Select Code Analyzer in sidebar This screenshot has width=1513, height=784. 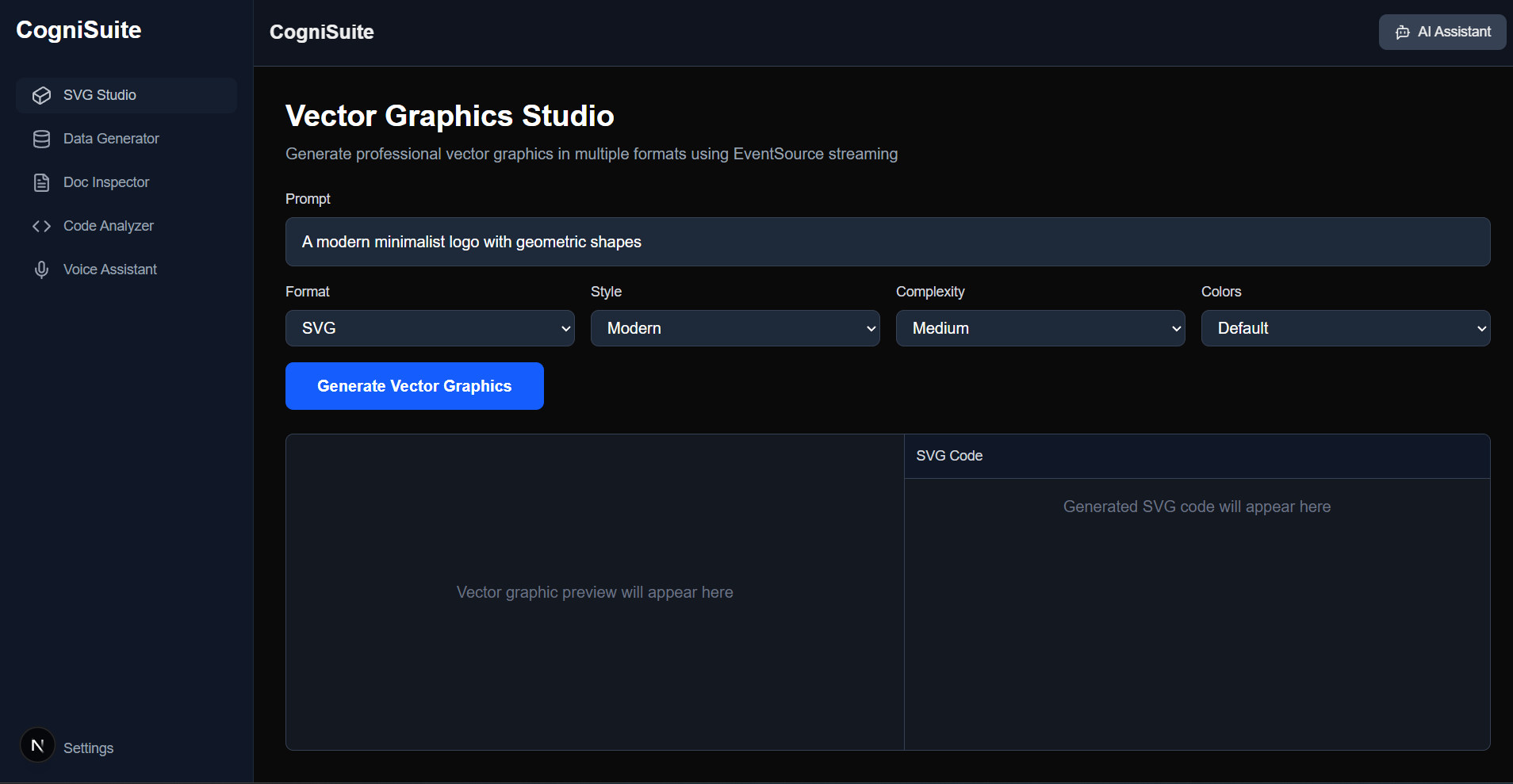pos(126,226)
